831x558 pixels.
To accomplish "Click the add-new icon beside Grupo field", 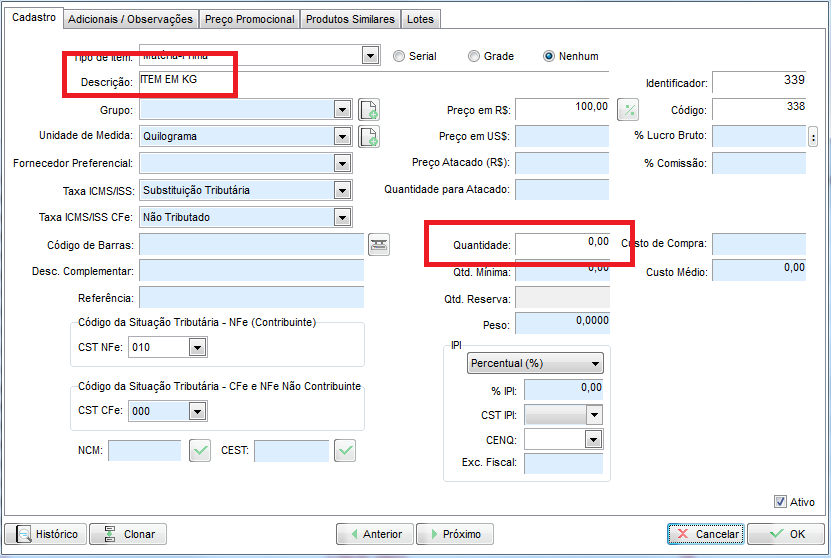I will [369, 110].
